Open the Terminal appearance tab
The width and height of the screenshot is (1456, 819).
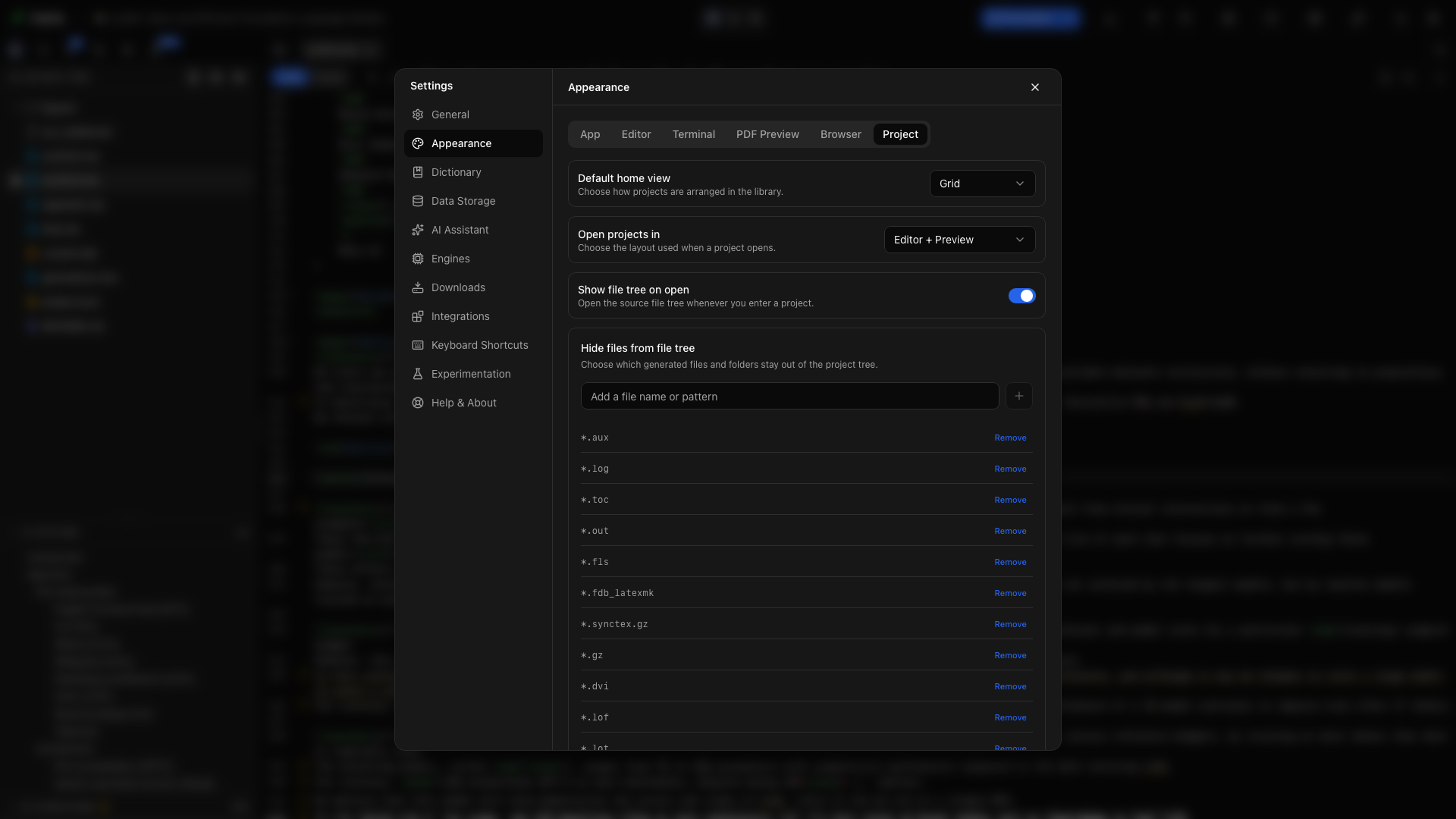[x=693, y=134]
